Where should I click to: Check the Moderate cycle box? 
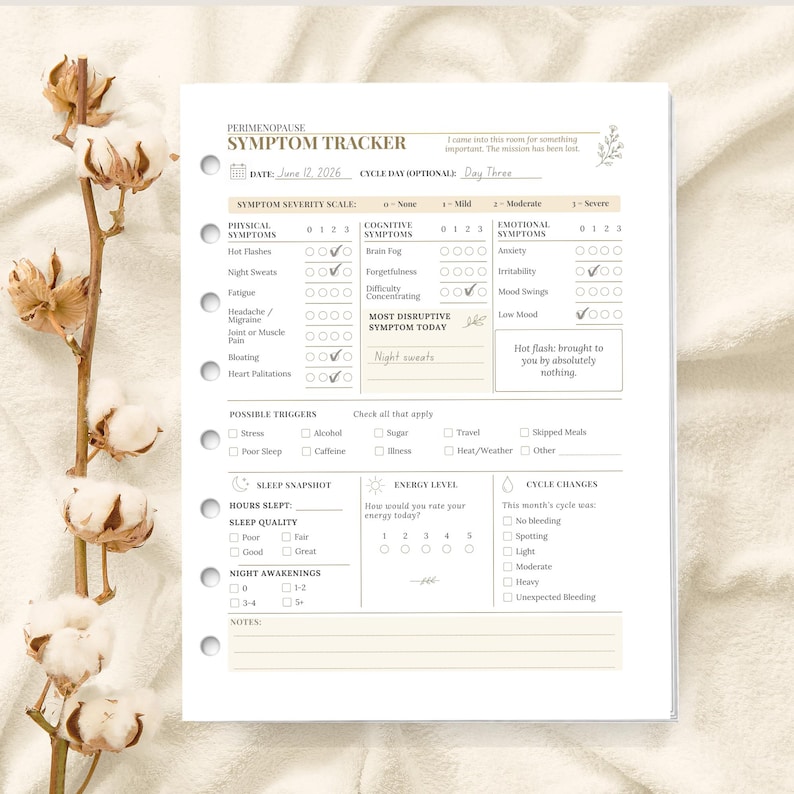coord(507,567)
